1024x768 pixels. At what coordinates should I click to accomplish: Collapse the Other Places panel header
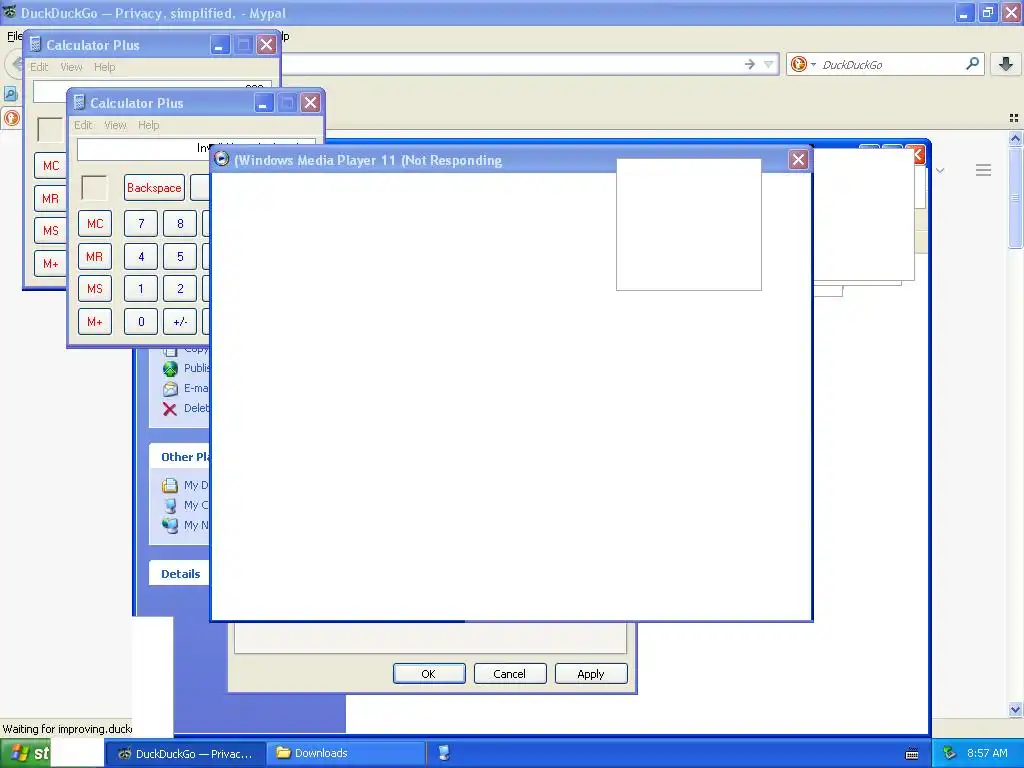pos(180,456)
